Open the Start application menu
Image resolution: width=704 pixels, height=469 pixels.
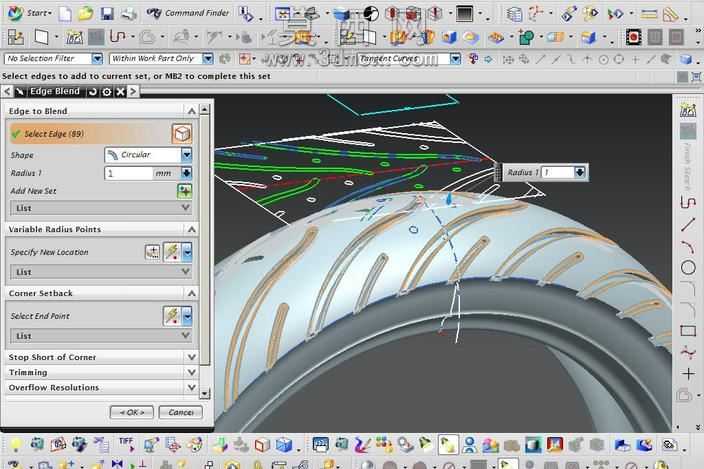[x=30, y=13]
